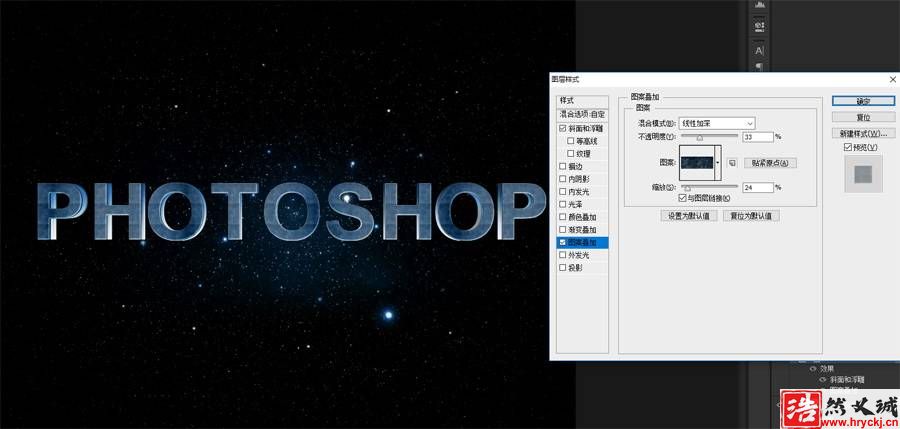Enable the 内阴影 checkbox
Screen dimensions: 900x429
point(562,179)
